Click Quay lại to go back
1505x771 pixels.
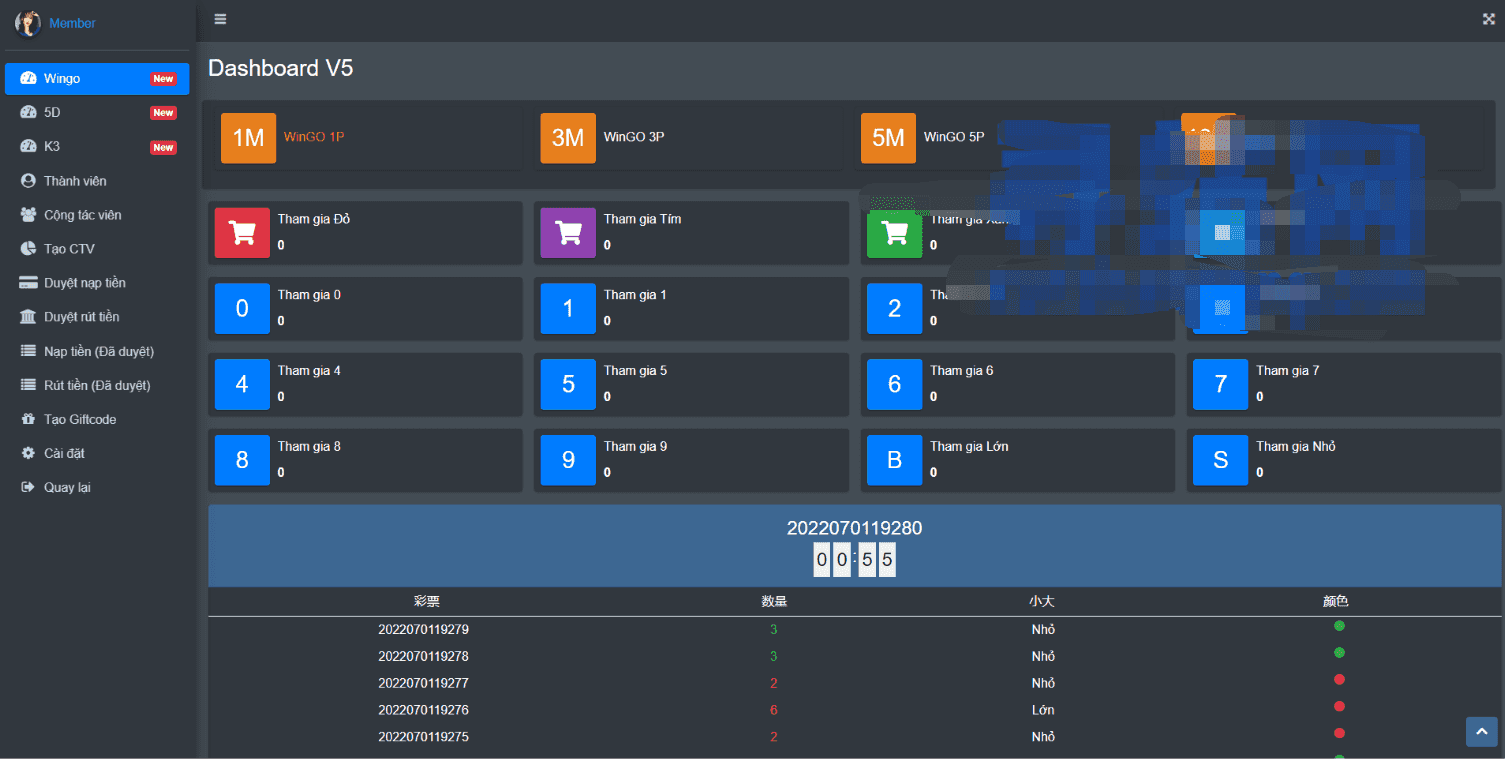tap(67, 487)
